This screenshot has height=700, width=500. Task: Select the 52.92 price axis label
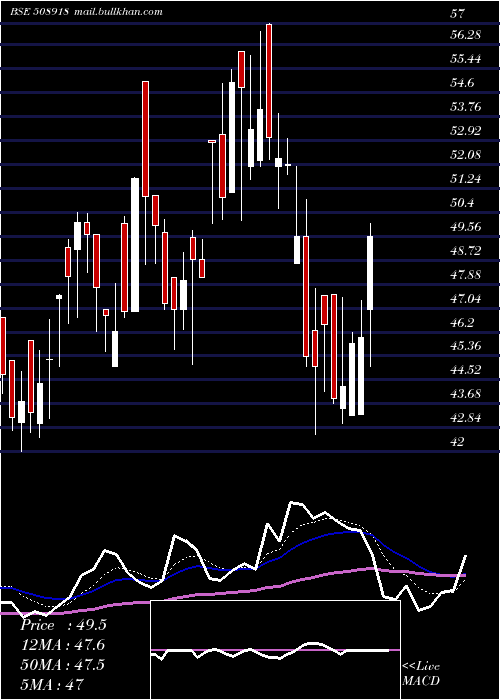coord(466,131)
